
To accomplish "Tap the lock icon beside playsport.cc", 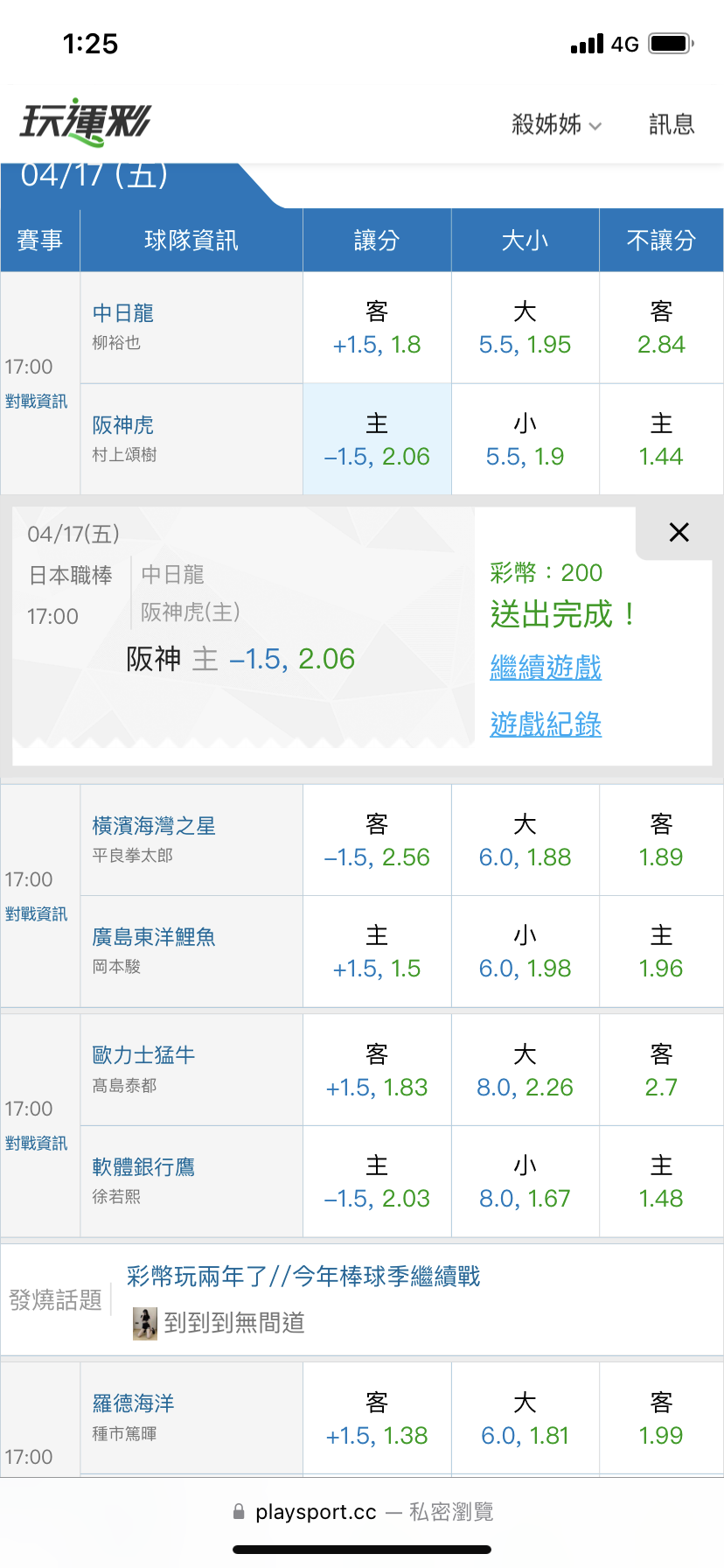I will (x=239, y=1512).
